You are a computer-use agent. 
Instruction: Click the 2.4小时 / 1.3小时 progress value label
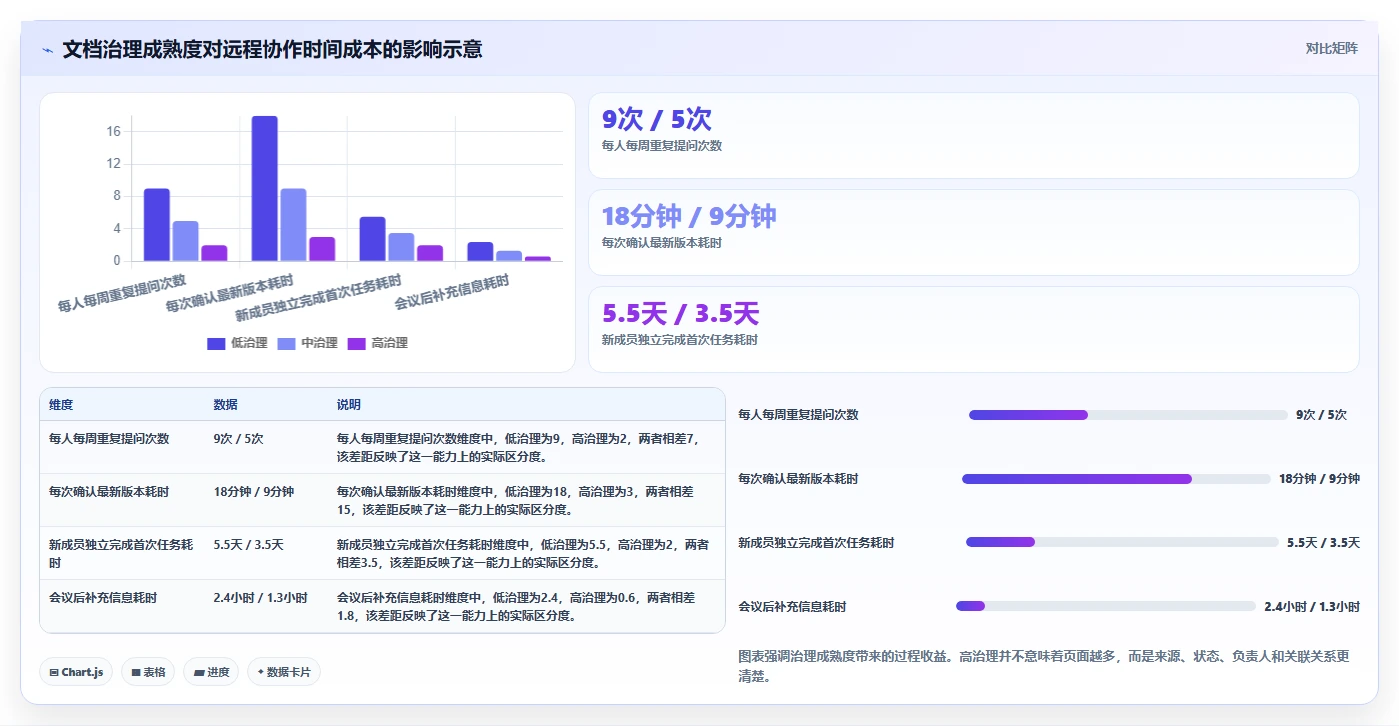(1312, 606)
